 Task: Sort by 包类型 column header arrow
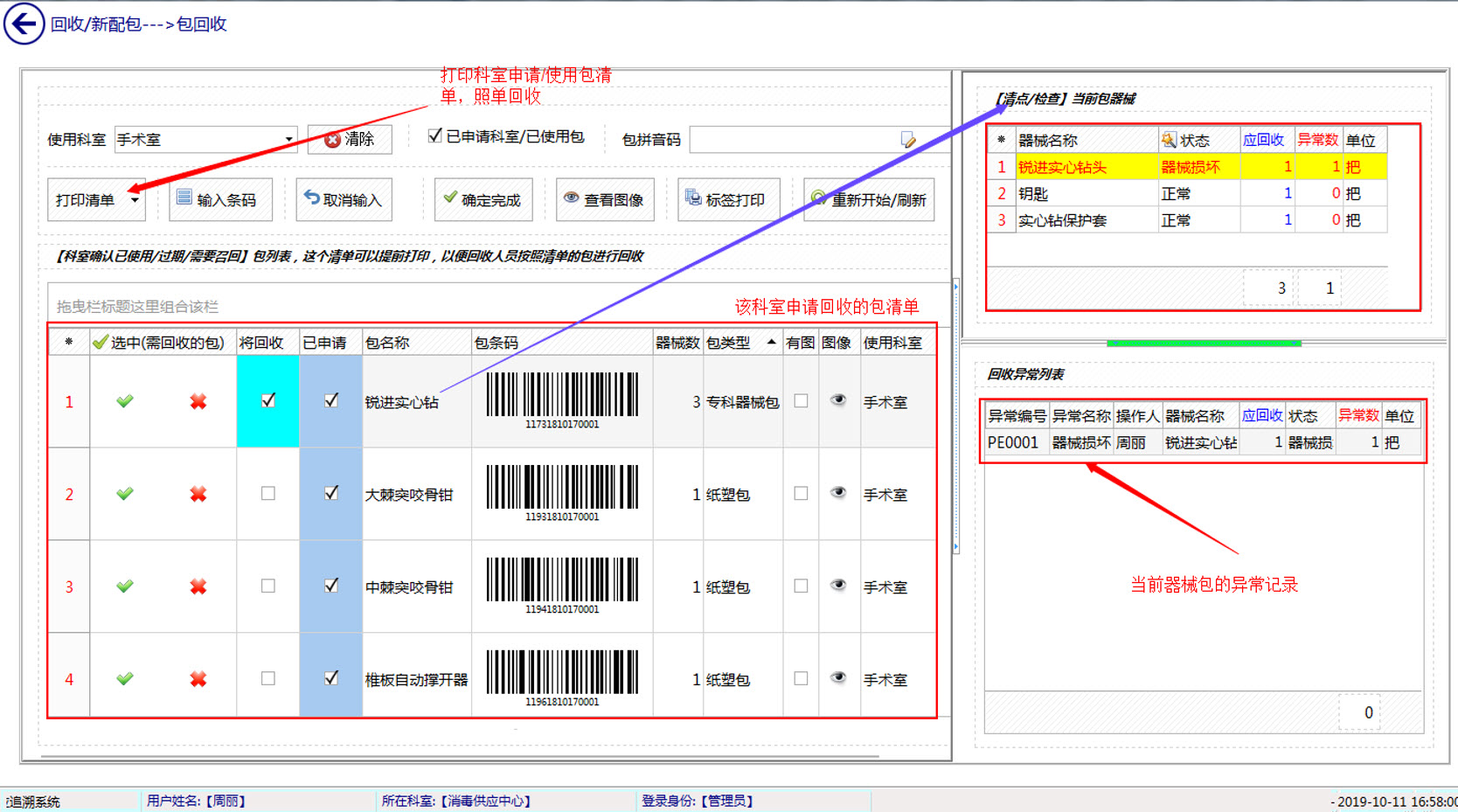[771, 343]
